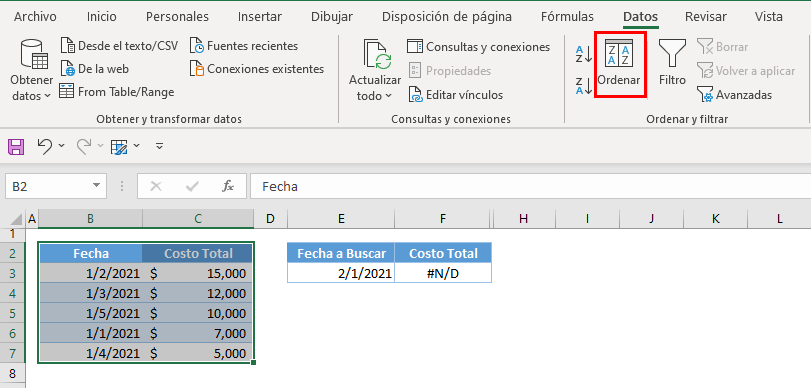
Task: Open the Archivo tab
Action: pos(35,17)
